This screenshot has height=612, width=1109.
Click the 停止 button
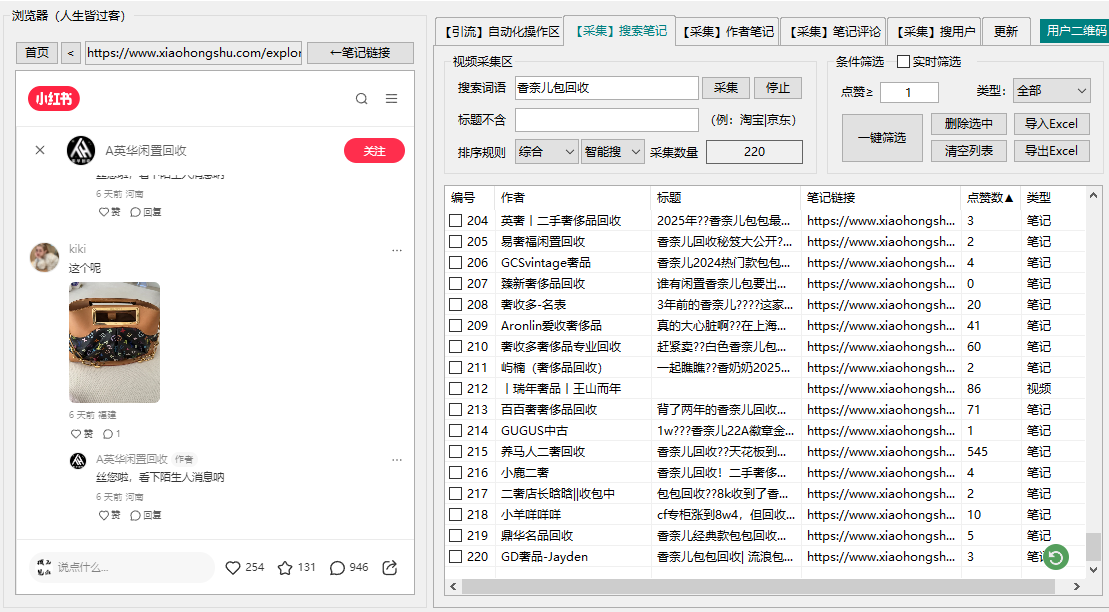tap(777, 88)
